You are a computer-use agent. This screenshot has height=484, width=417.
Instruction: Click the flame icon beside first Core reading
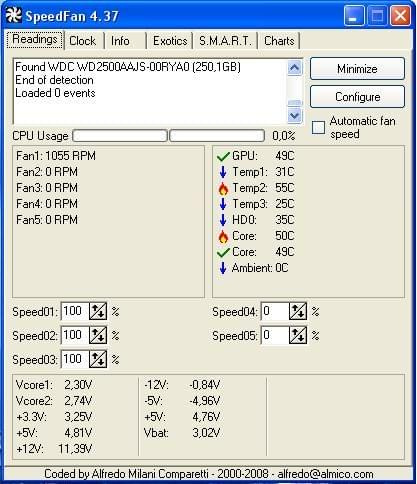tap(223, 236)
